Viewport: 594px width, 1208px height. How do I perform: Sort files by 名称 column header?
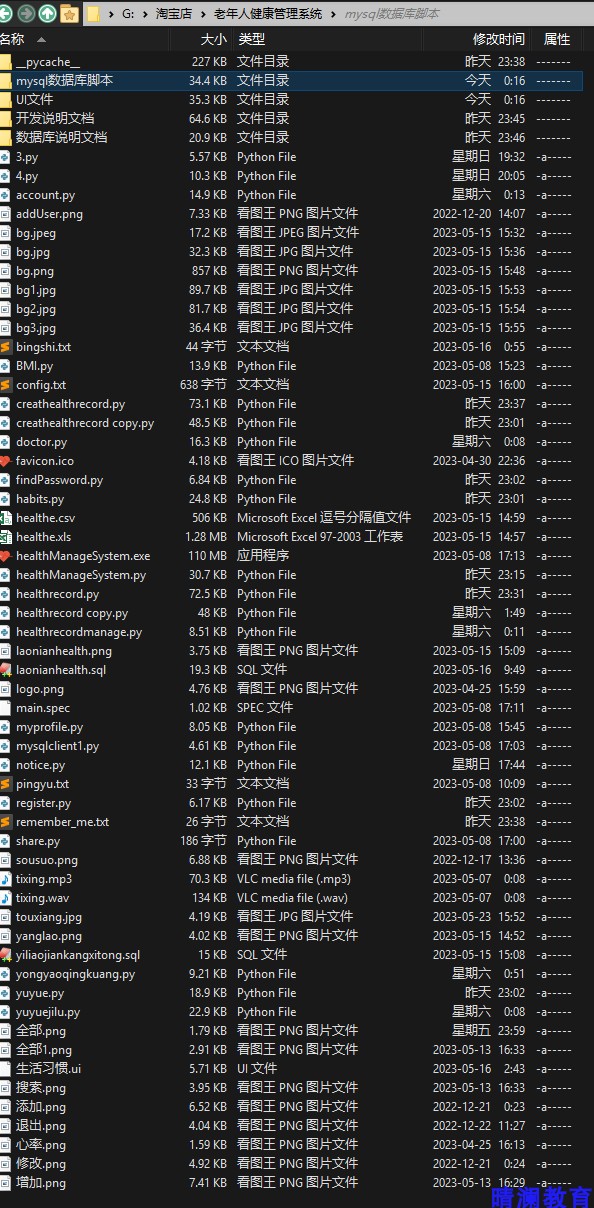[12, 39]
